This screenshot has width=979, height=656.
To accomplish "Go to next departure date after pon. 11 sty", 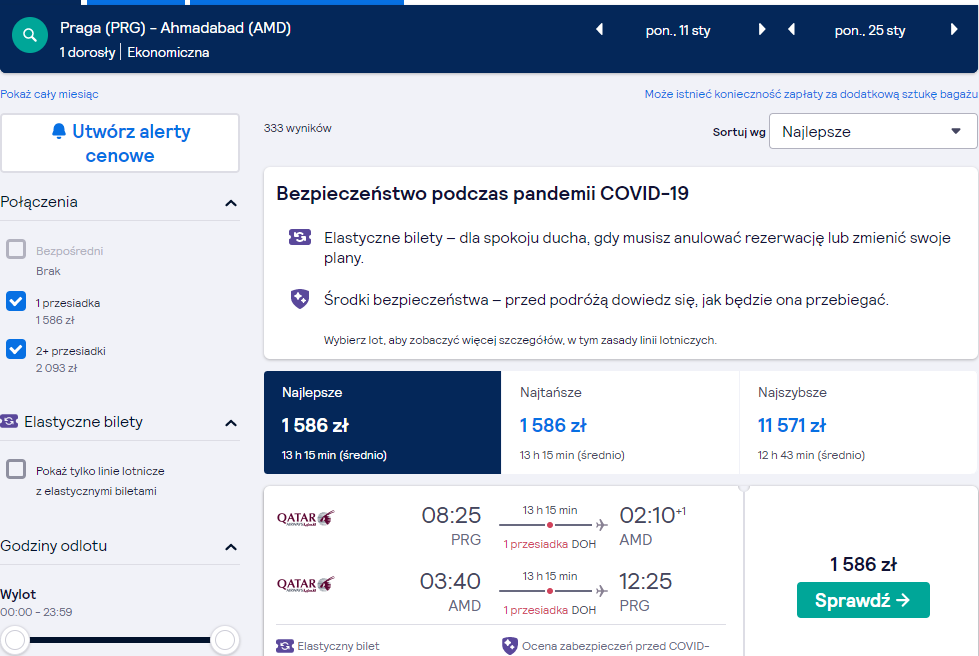I will coord(762,29).
